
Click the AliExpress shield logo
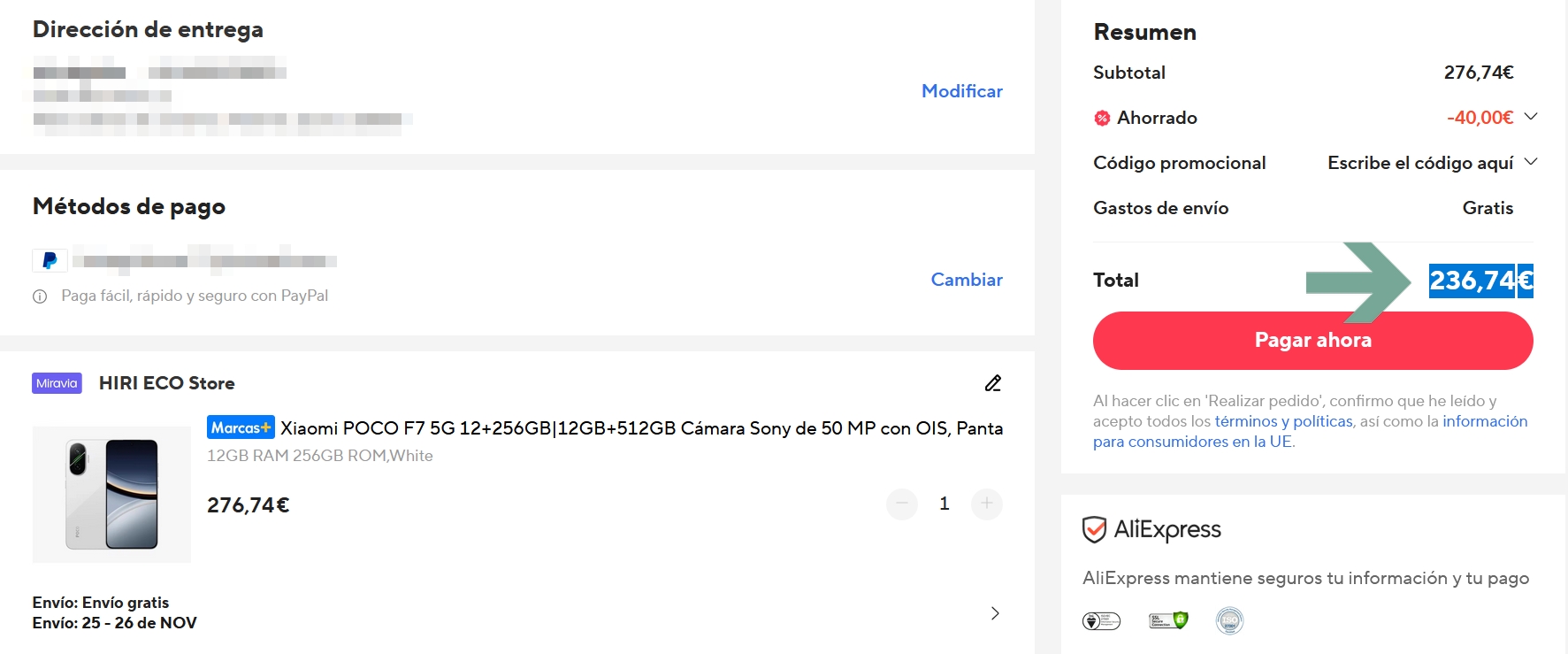coord(1094,529)
